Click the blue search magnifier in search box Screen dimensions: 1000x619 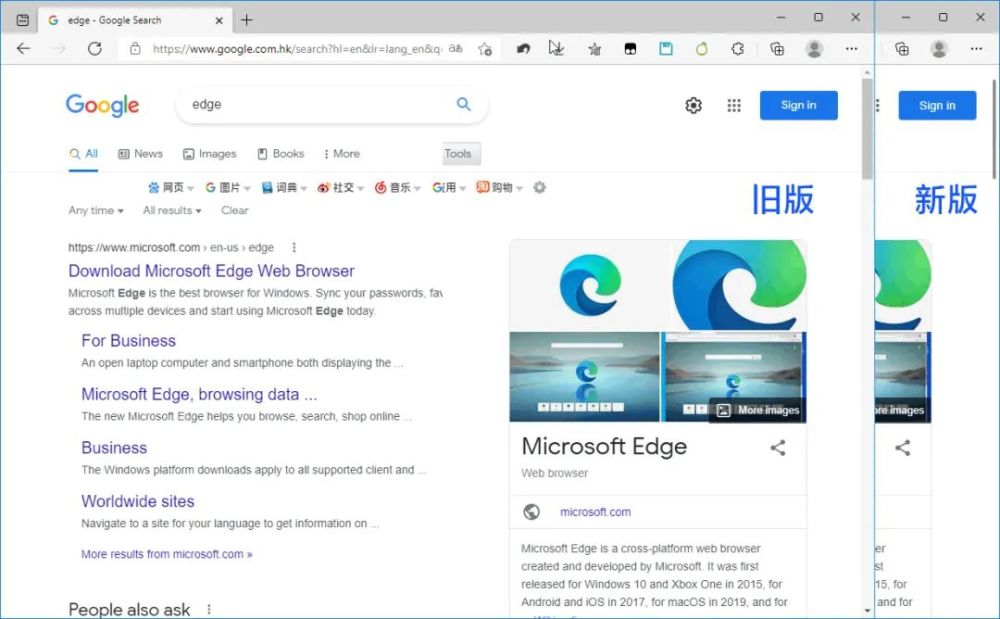click(x=464, y=104)
